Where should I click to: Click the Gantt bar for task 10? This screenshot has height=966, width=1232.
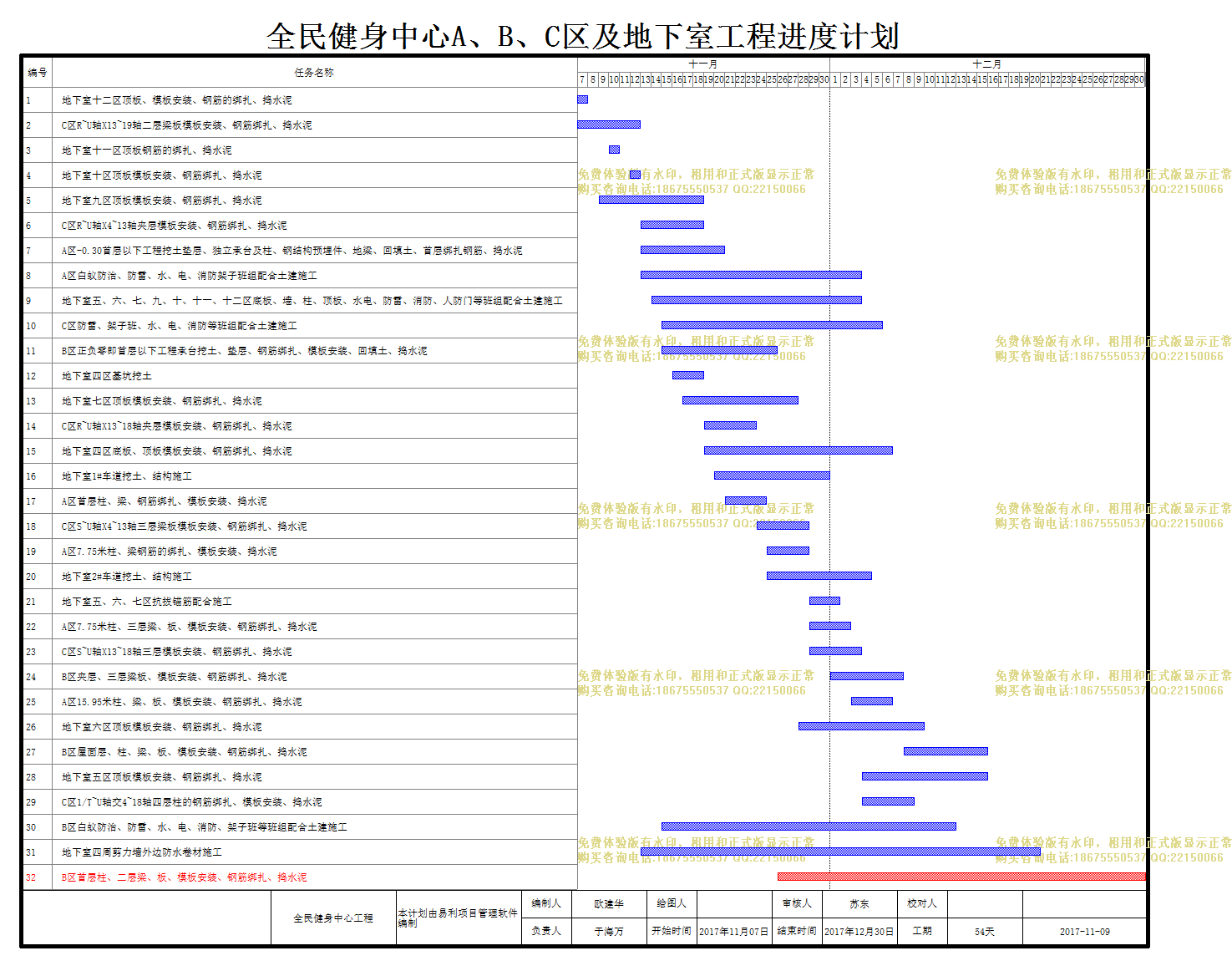point(772,325)
